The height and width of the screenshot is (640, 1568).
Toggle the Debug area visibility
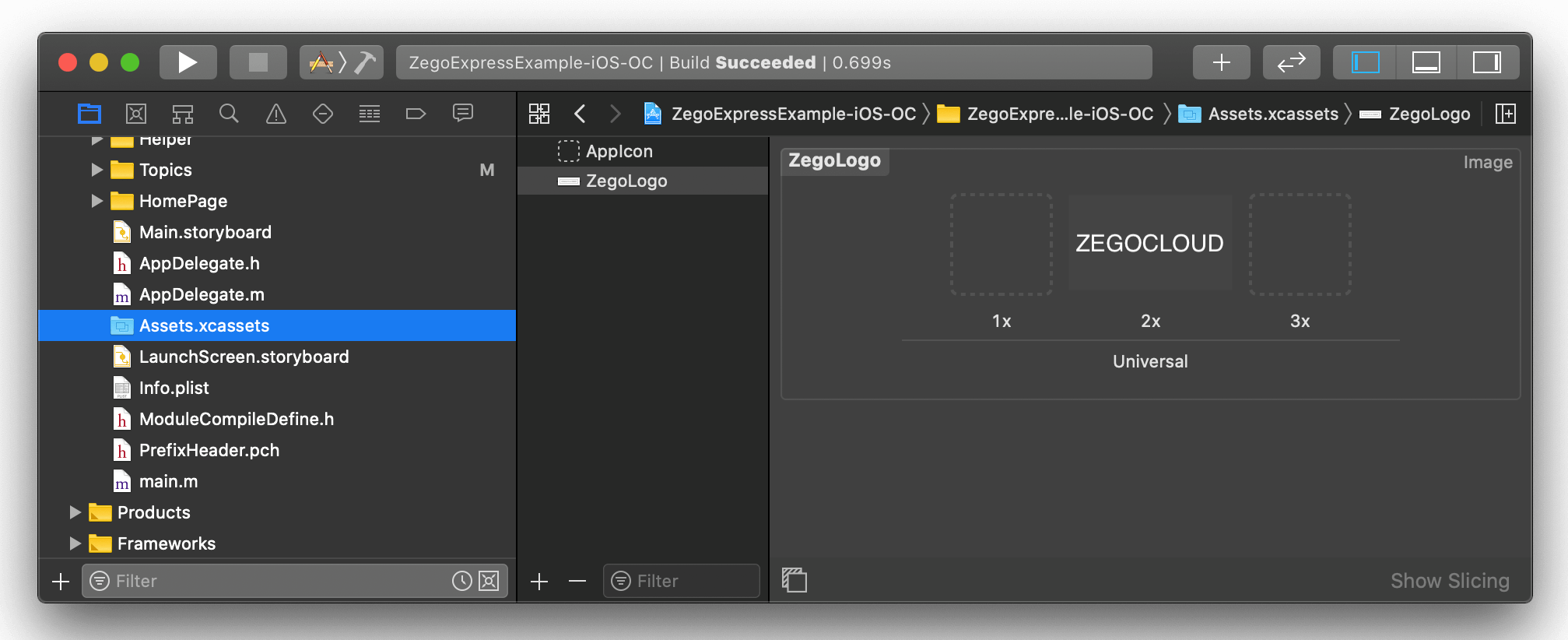[1426, 62]
